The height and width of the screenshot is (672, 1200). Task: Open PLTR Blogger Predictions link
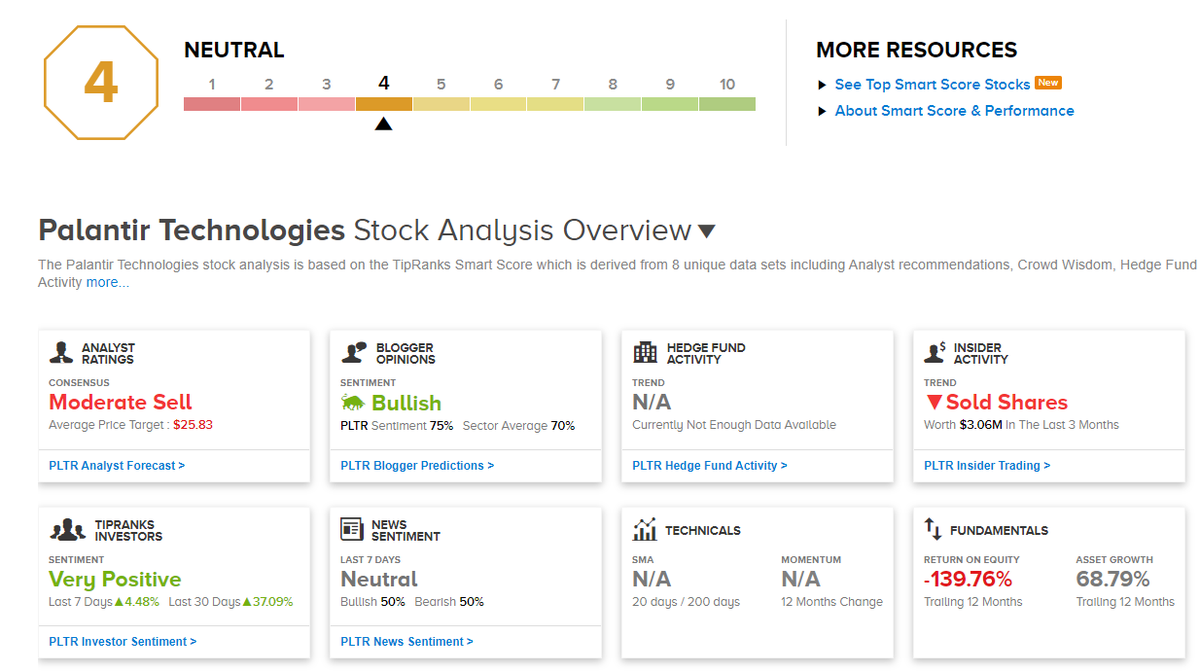(x=417, y=465)
